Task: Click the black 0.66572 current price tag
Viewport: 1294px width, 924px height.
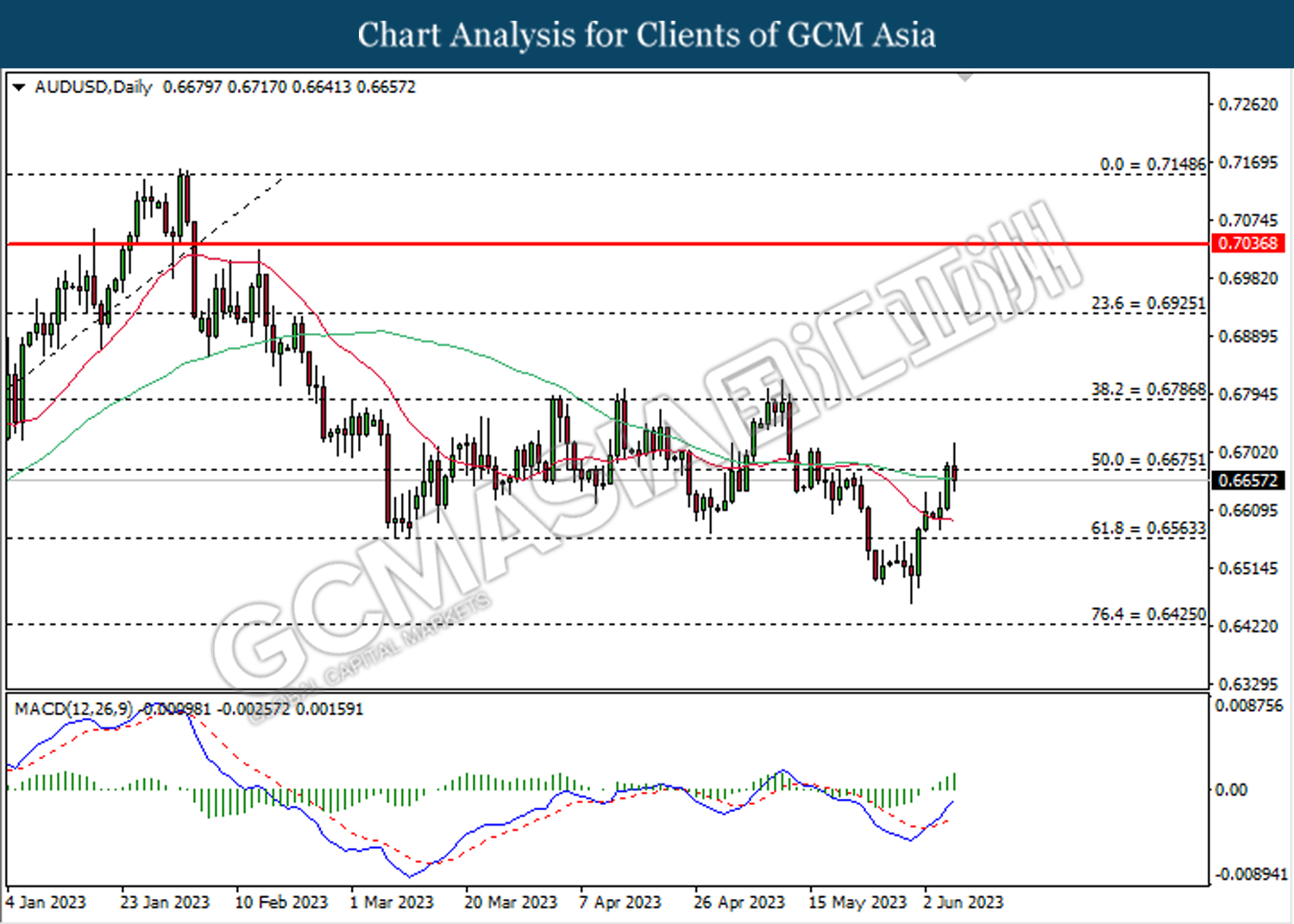Action: (x=1247, y=481)
